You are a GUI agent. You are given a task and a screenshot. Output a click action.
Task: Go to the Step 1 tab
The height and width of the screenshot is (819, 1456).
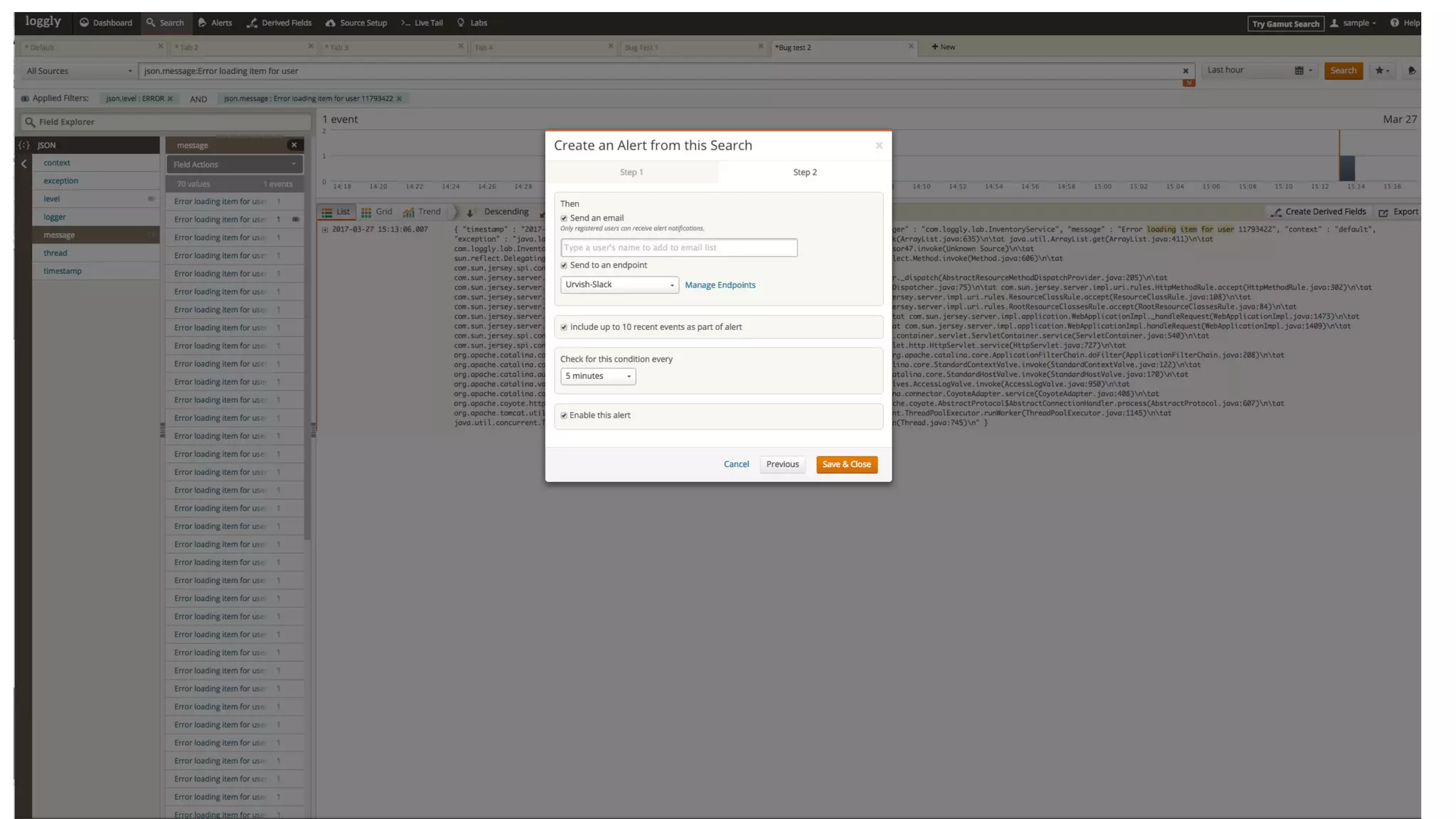[631, 172]
